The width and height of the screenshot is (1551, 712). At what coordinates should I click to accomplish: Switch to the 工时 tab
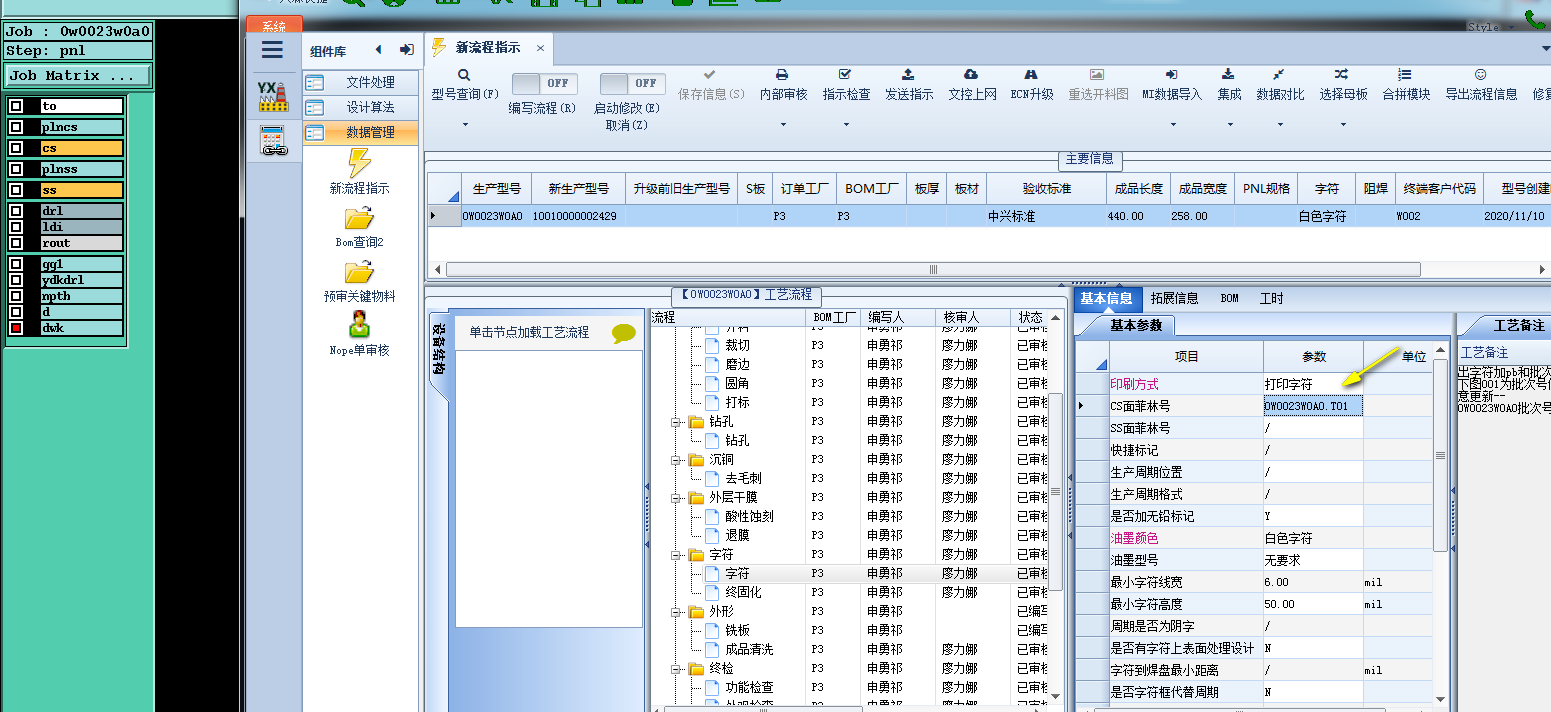(x=1271, y=298)
